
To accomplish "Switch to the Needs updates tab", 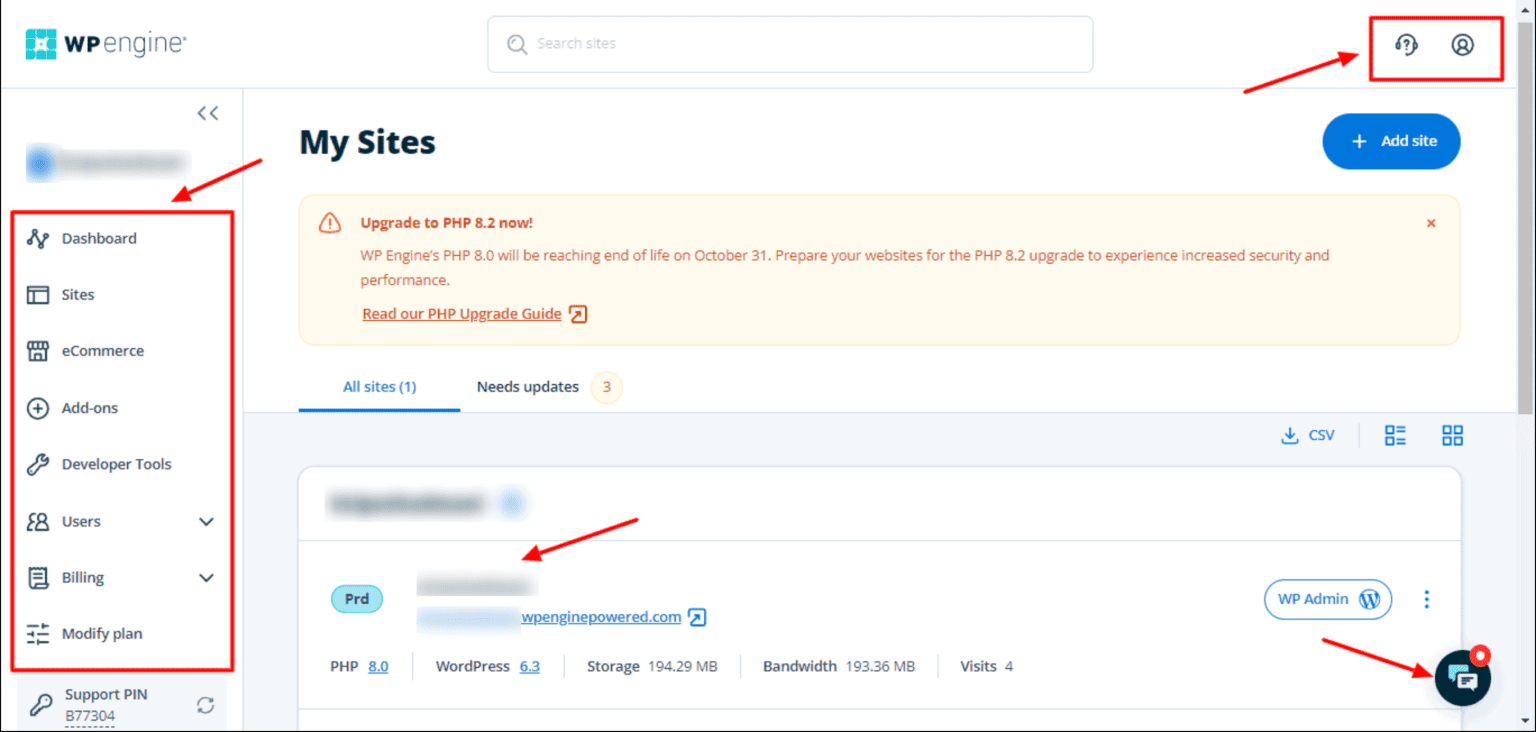I will [x=528, y=387].
